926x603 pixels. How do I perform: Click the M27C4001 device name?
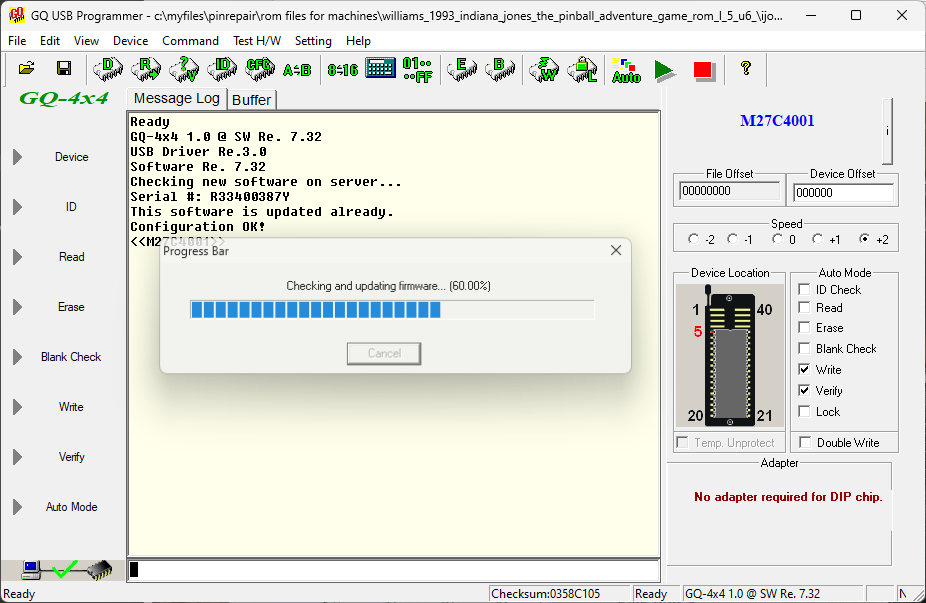pos(777,121)
